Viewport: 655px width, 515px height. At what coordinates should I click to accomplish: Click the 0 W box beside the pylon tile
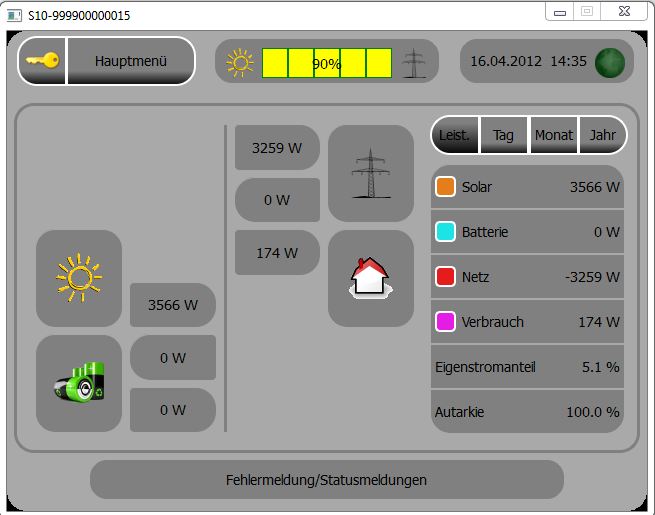277,200
